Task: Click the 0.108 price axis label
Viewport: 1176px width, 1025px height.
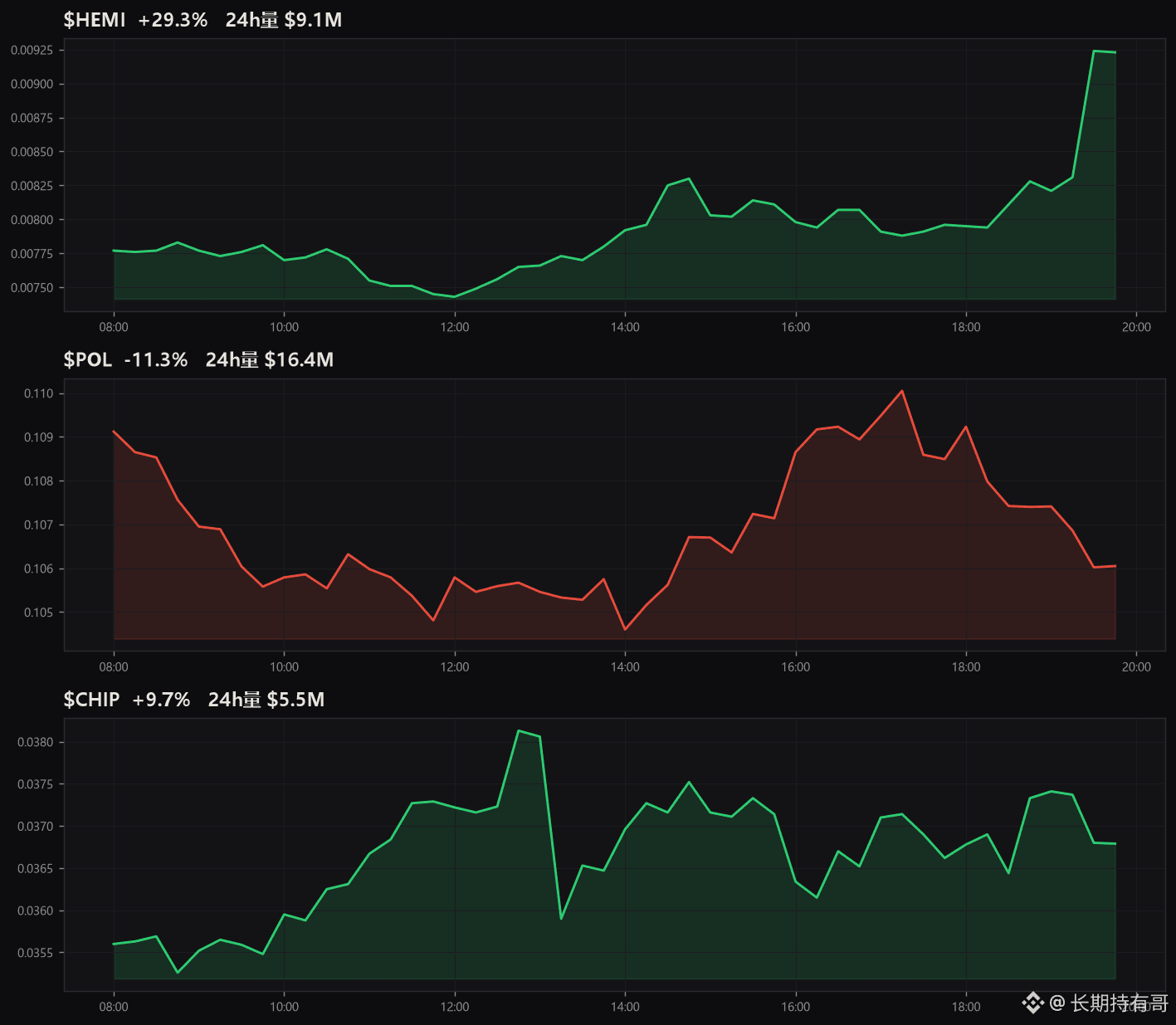Action: pyautogui.click(x=38, y=481)
